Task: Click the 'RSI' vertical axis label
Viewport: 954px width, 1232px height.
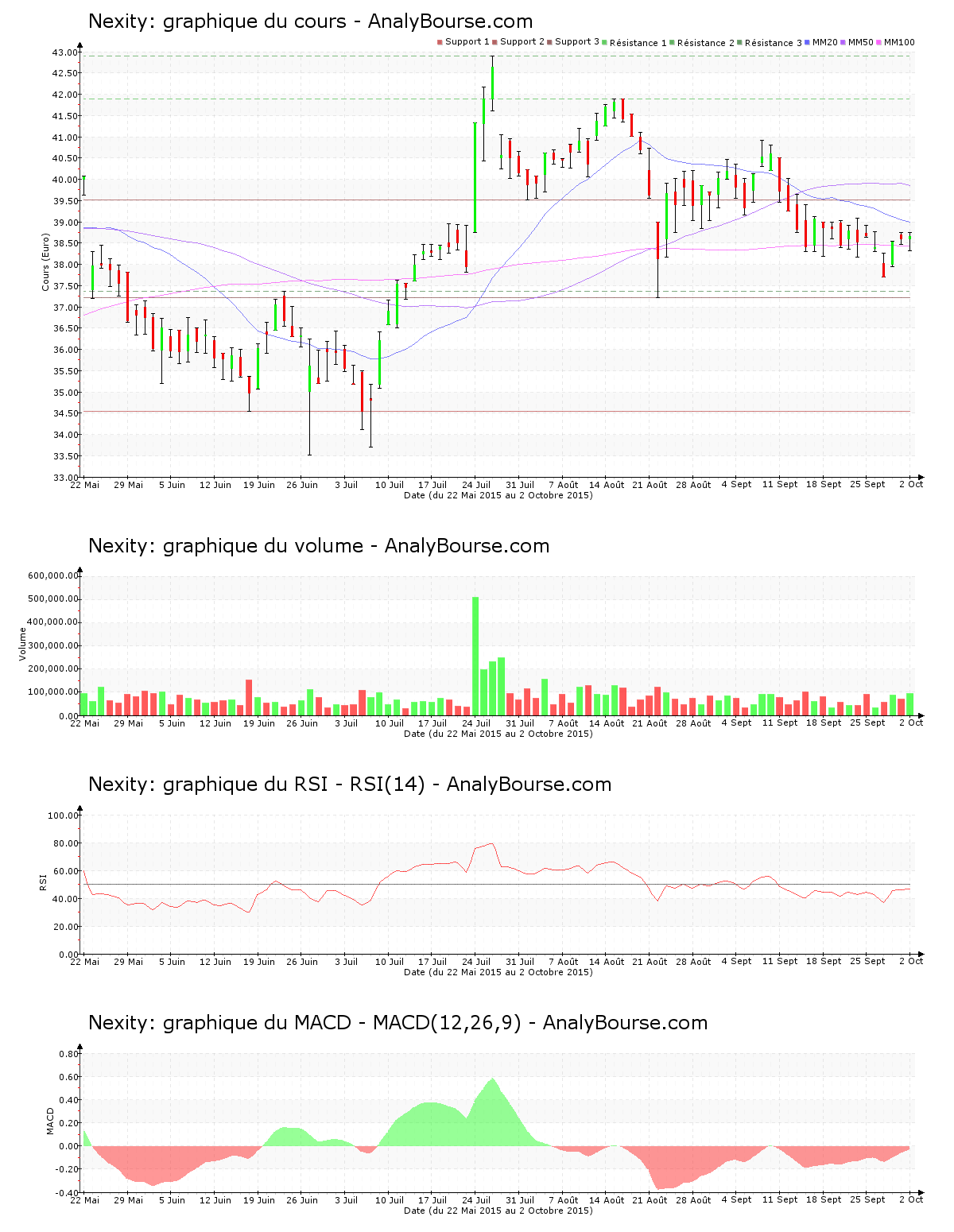Action: (44, 882)
